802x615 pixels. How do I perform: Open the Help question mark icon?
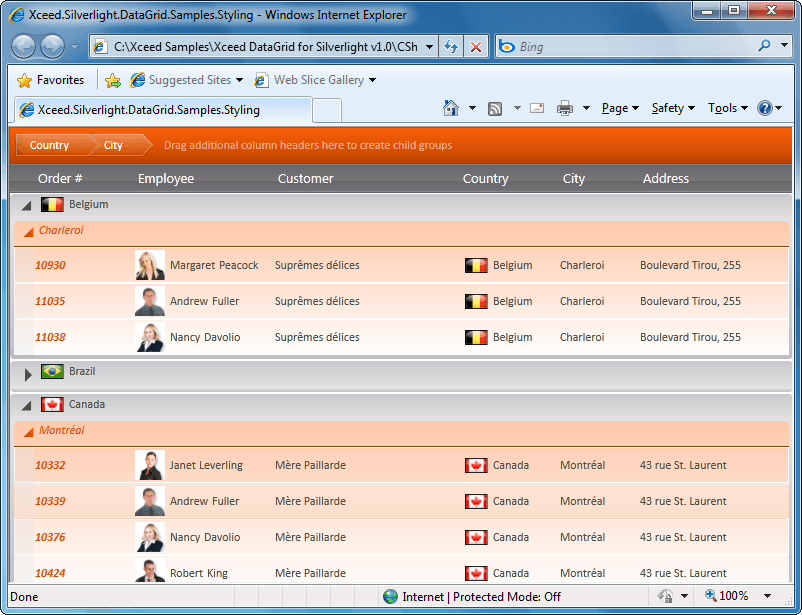click(x=765, y=108)
